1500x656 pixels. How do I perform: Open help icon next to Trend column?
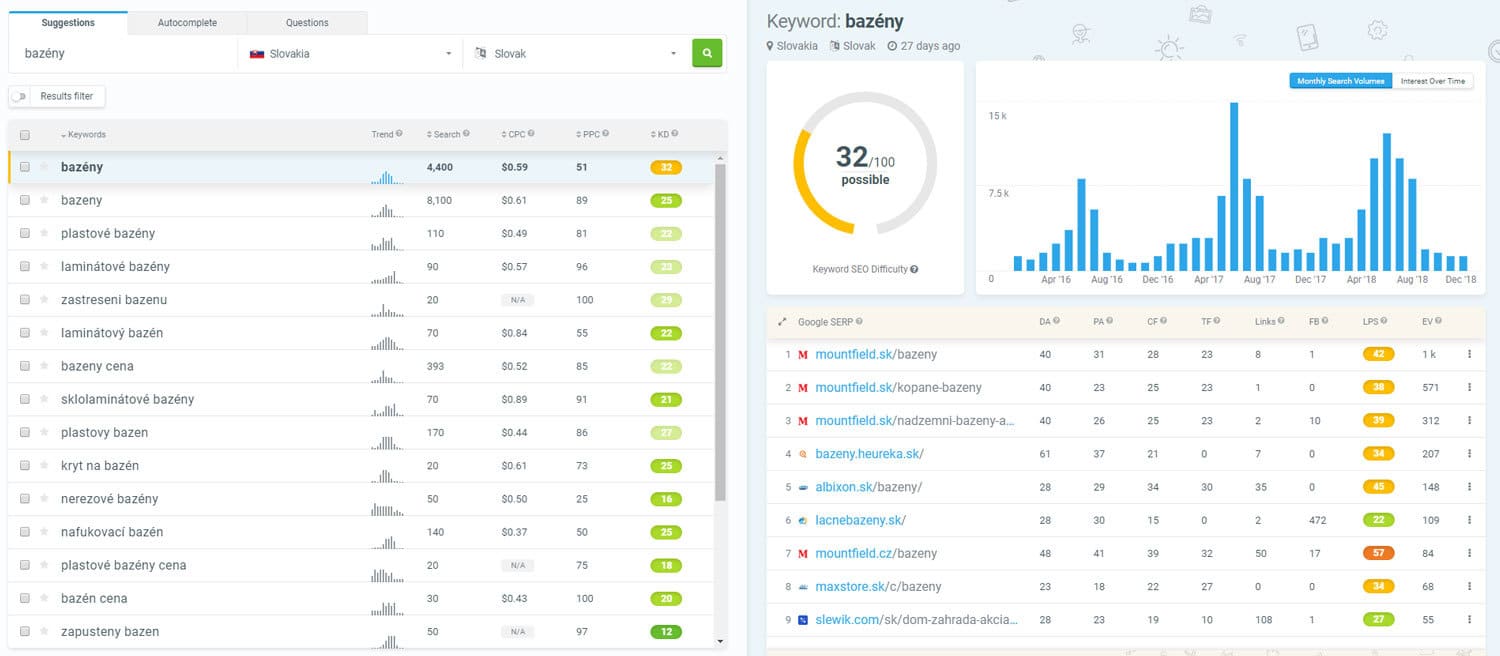click(x=399, y=134)
